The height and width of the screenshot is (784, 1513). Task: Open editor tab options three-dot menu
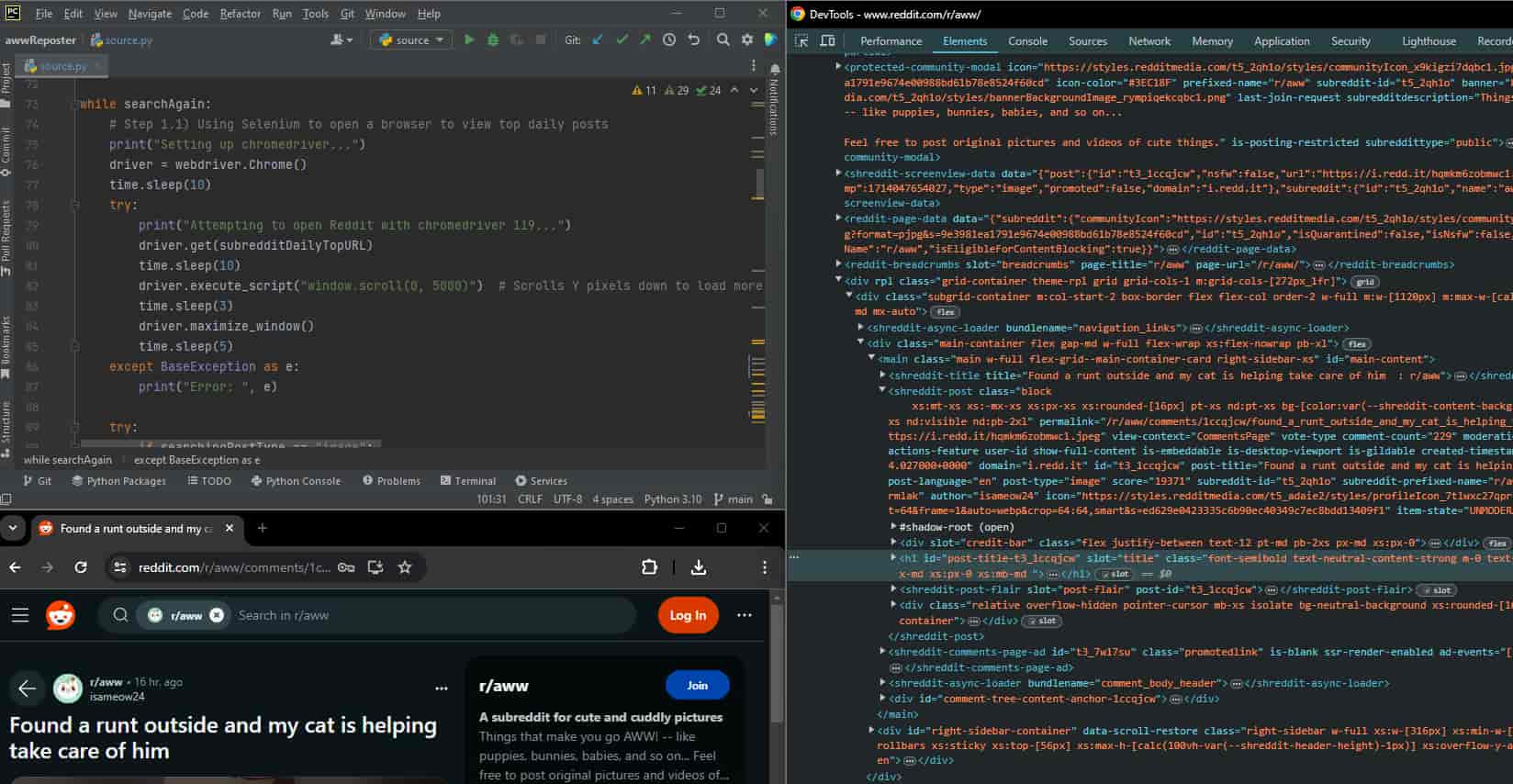tap(754, 65)
